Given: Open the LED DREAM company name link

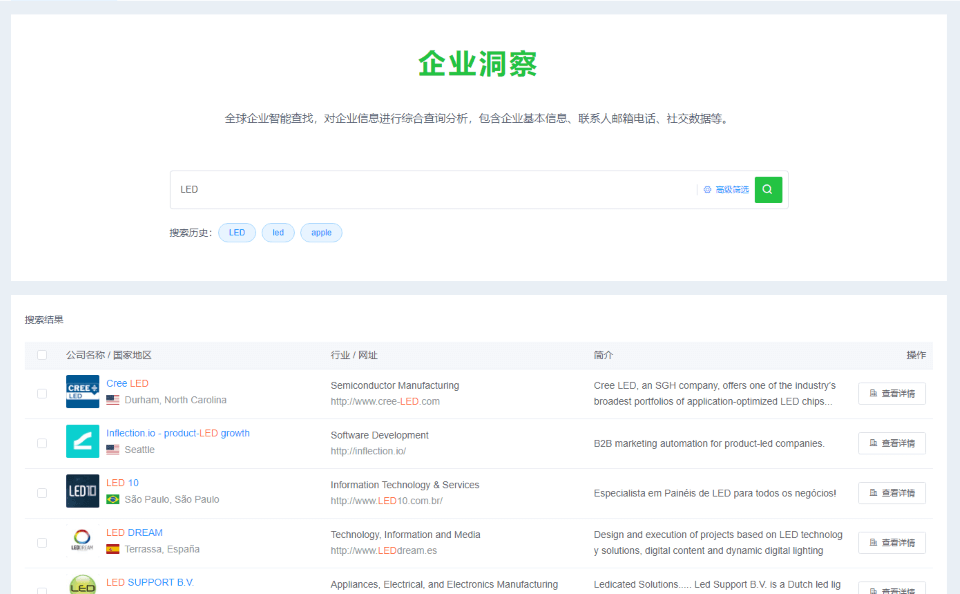Looking at the screenshot, I should 134,533.
